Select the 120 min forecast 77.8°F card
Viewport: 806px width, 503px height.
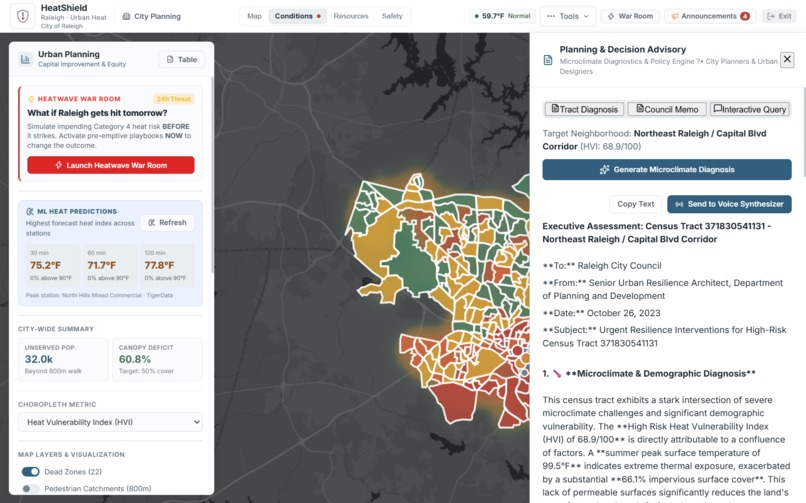(168, 265)
